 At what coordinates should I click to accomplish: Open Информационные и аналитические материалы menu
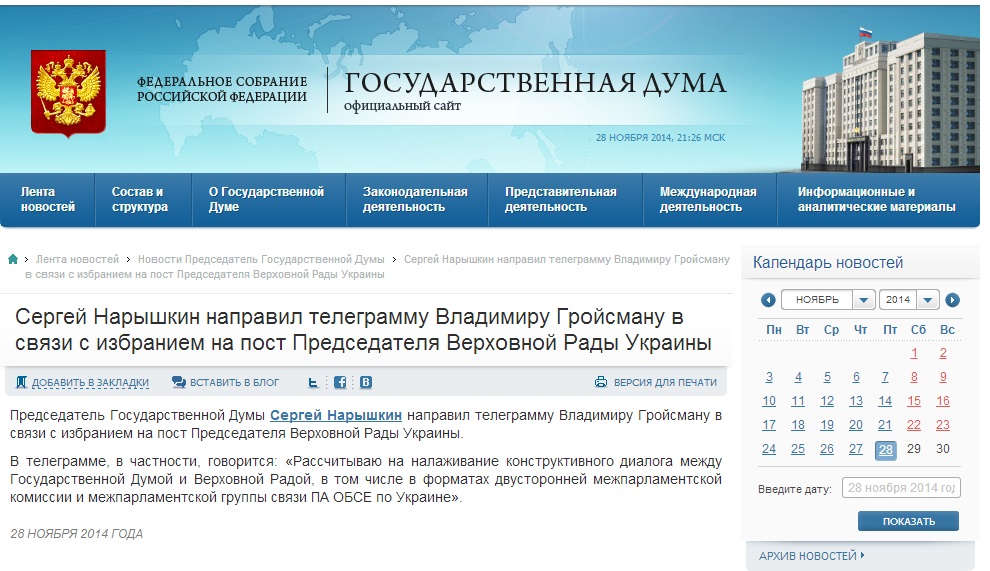(878, 200)
